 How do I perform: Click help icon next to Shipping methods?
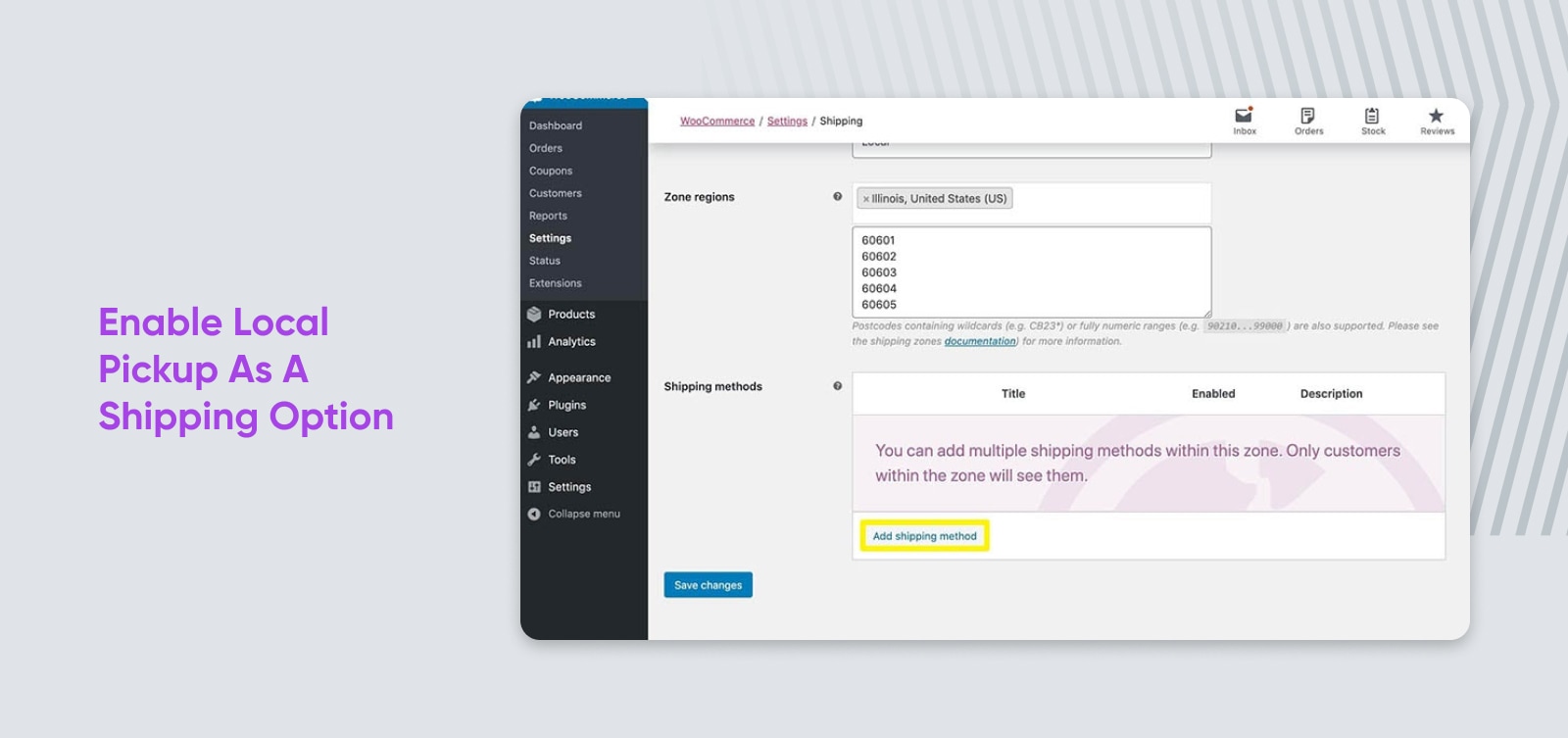coord(837,386)
